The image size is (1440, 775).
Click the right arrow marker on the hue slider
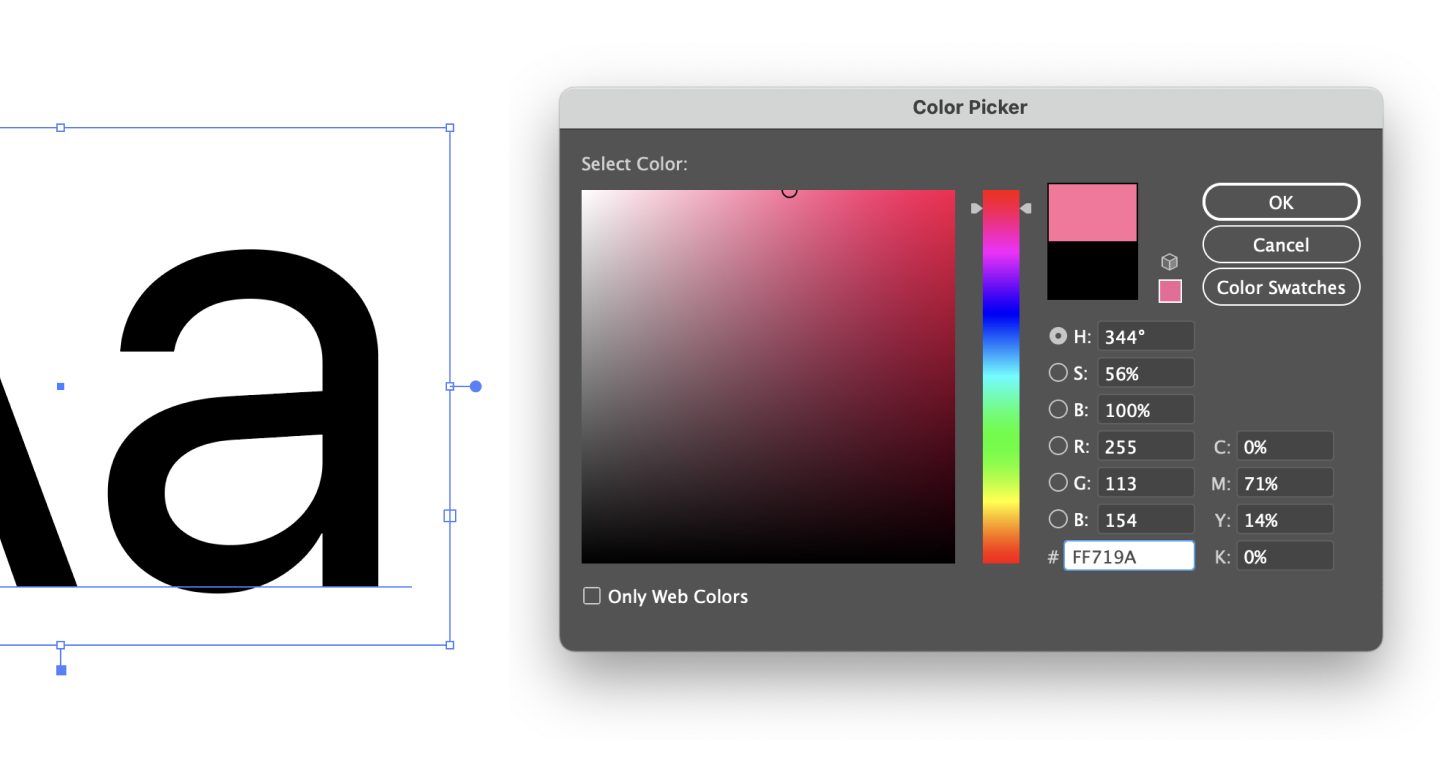coord(1026,207)
